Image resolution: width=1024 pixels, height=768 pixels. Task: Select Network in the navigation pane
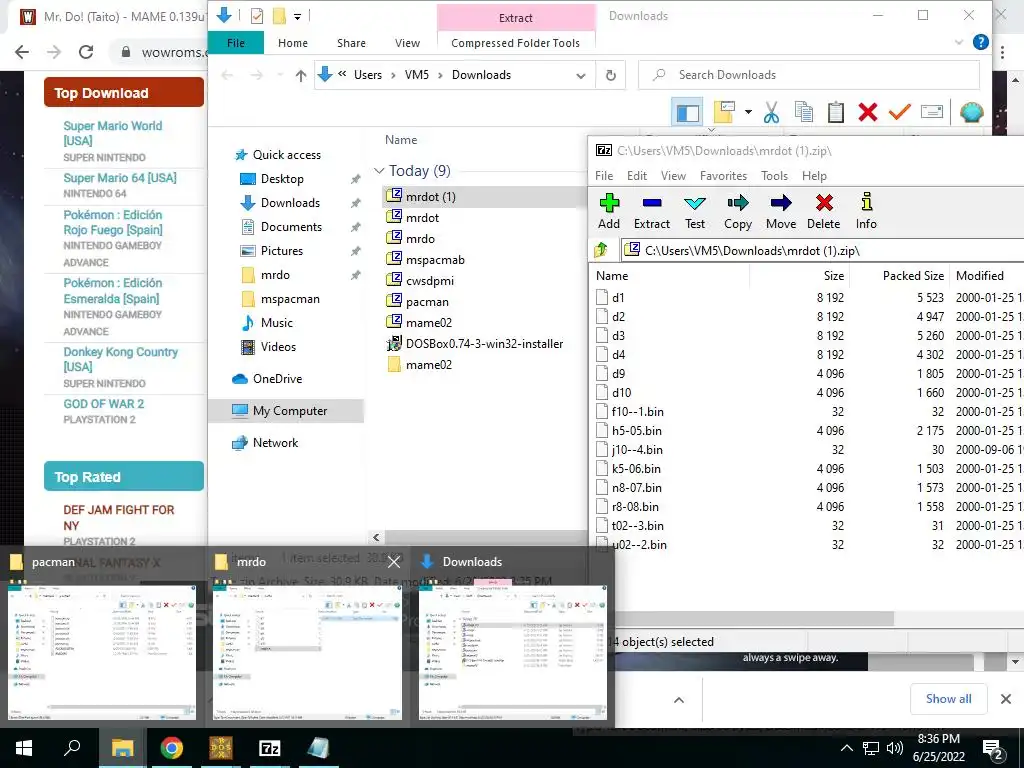click(x=275, y=443)
